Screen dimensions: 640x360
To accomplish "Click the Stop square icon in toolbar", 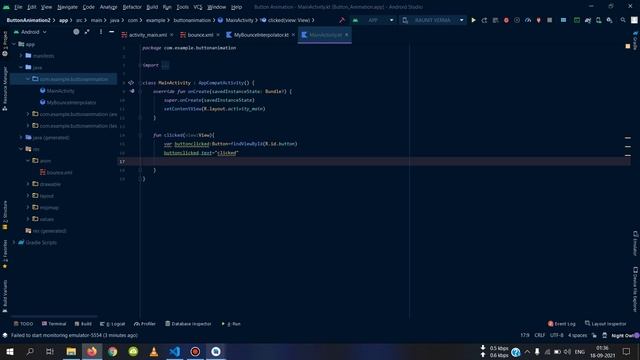I will point(549,20).
